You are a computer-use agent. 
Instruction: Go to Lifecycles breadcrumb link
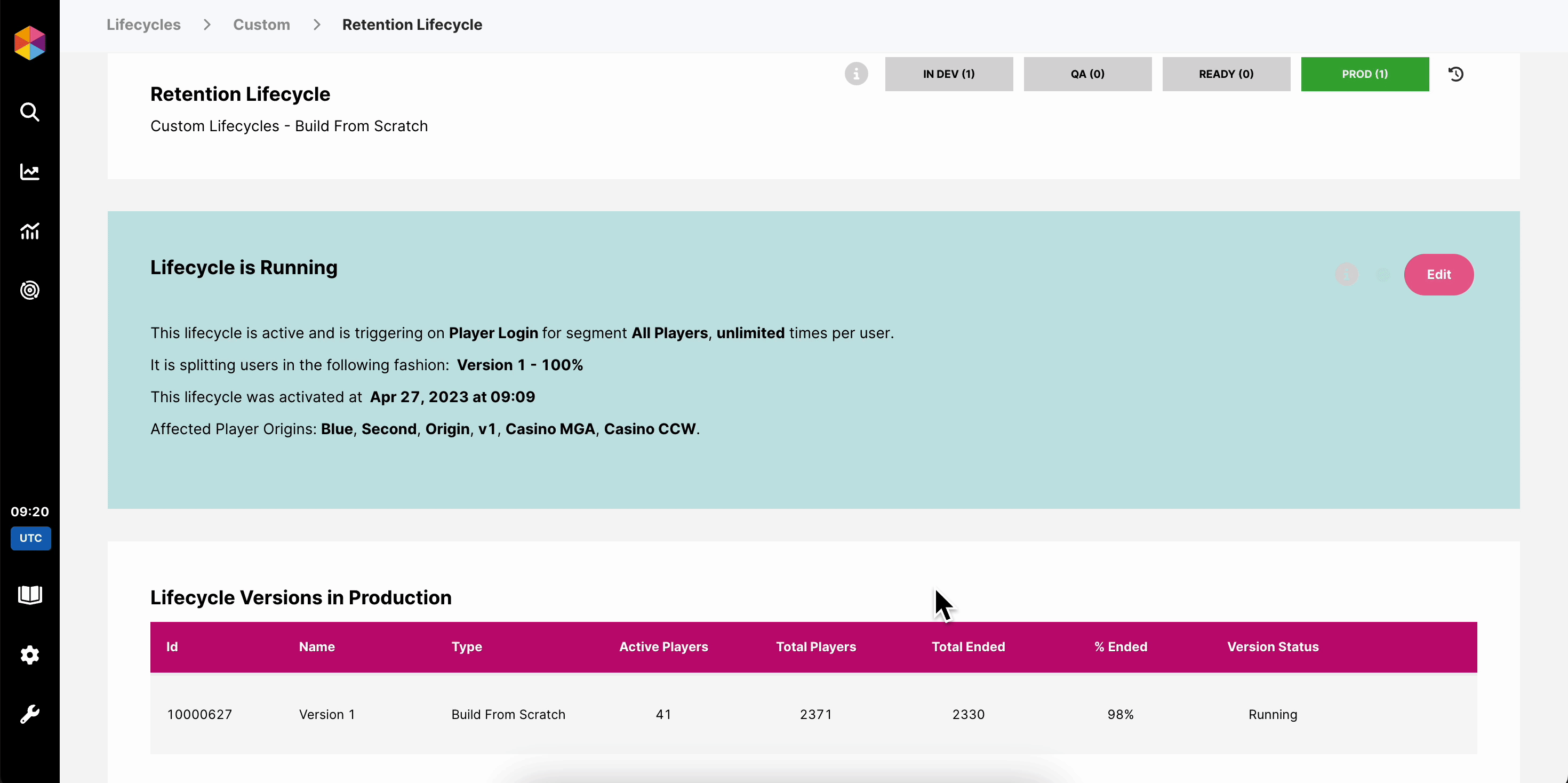143,25
